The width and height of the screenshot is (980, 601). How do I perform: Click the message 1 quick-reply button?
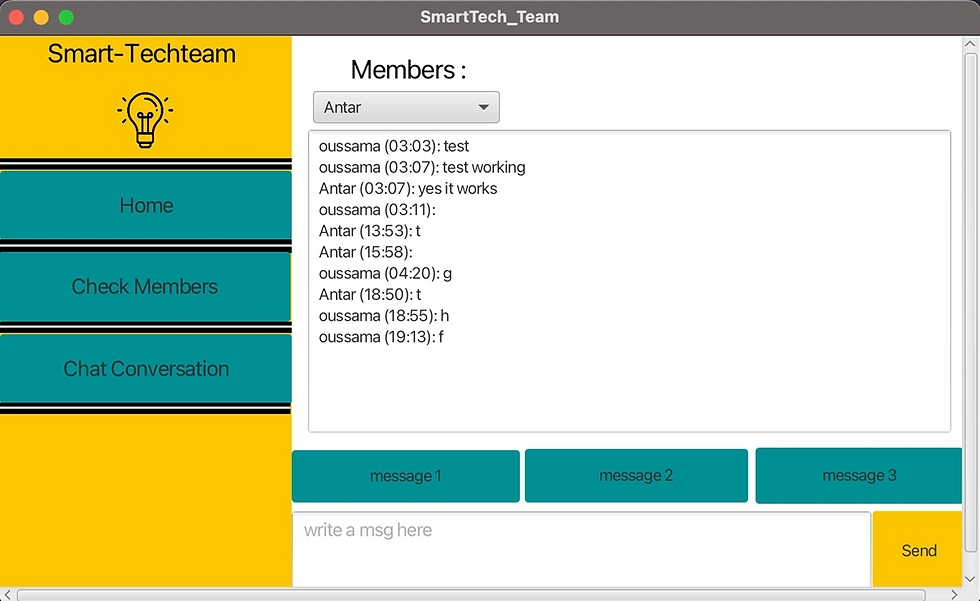(x=406, y=476)
